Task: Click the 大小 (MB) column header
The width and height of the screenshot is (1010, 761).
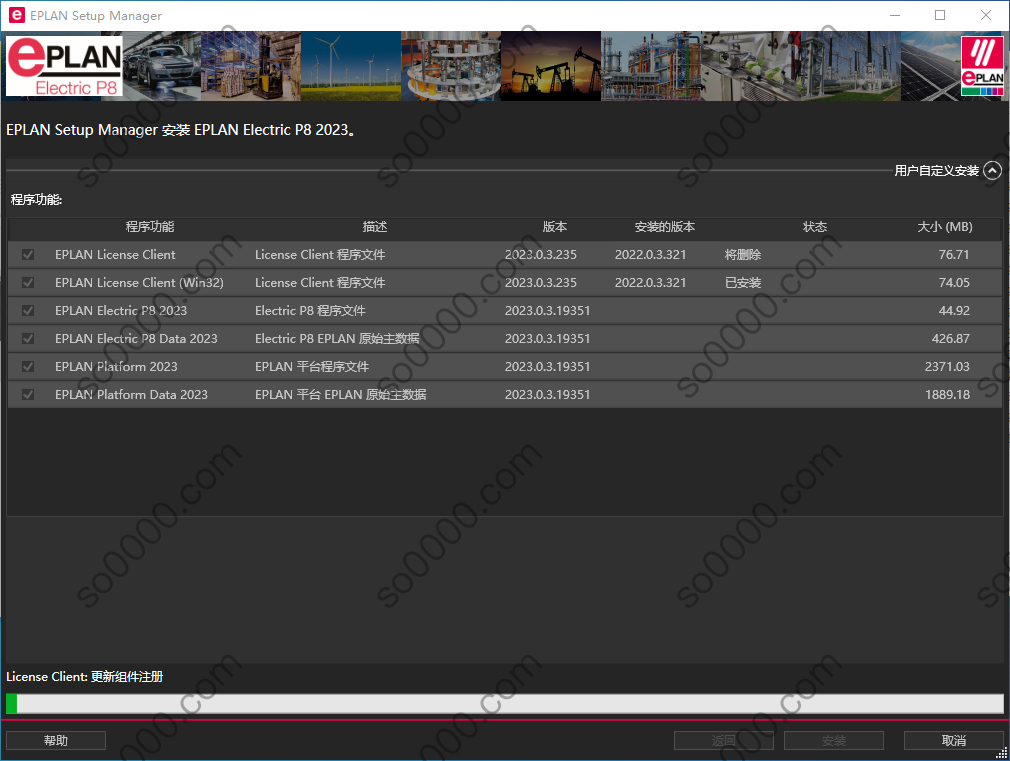Action: pyautogui.click(x=945, y=227)
